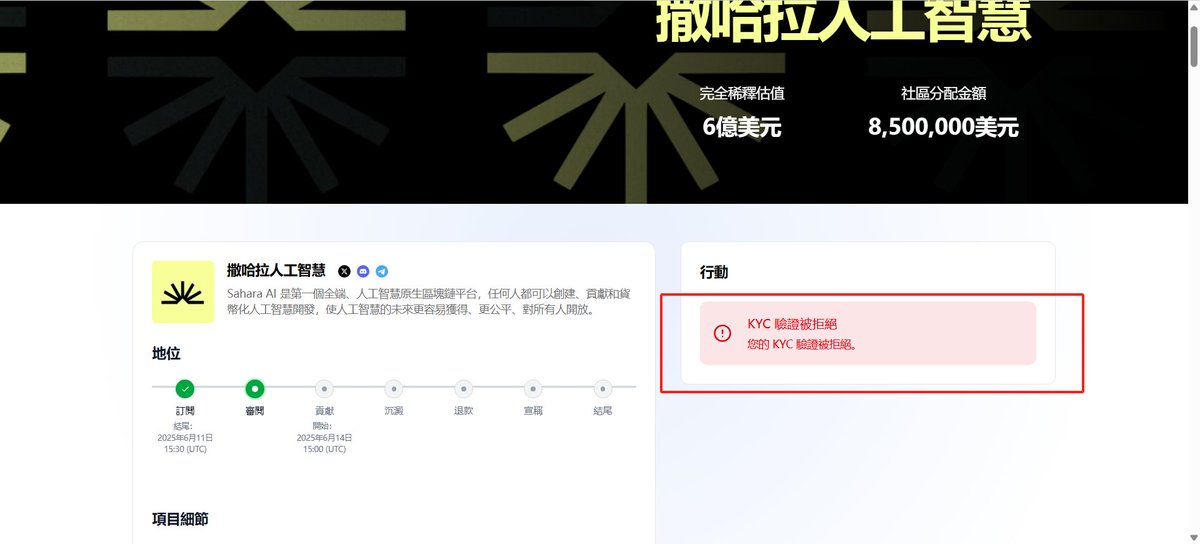Open the Discord social icon

click(363, 271)
